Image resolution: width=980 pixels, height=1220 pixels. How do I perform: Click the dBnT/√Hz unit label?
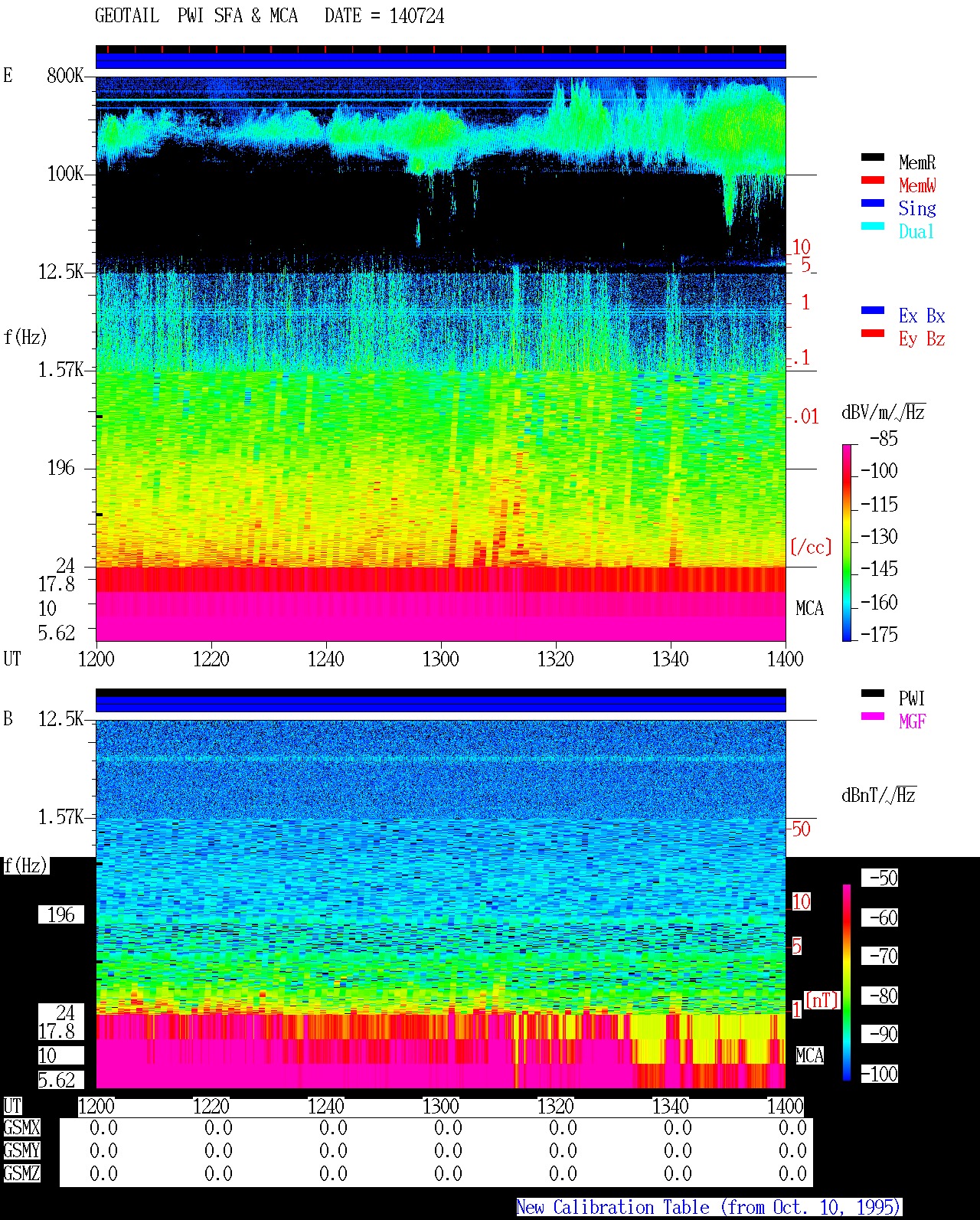(x=879, y=795)
